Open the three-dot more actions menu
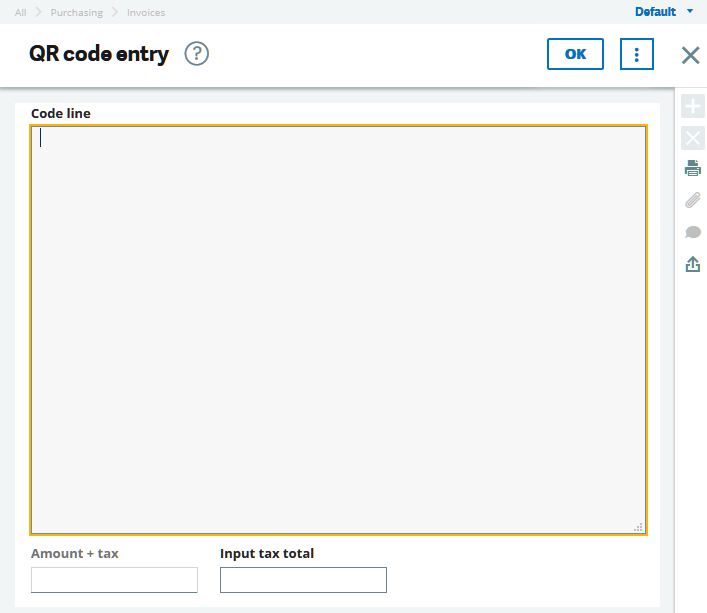The image size is (707, 613). click(637, 54)
